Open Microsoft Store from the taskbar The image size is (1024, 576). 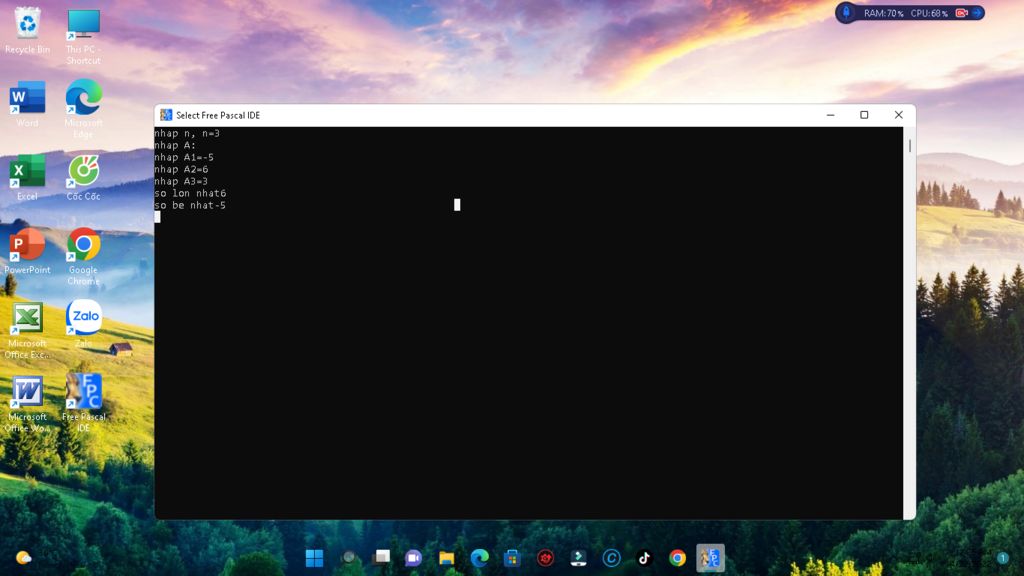click(x=512, y=558)
